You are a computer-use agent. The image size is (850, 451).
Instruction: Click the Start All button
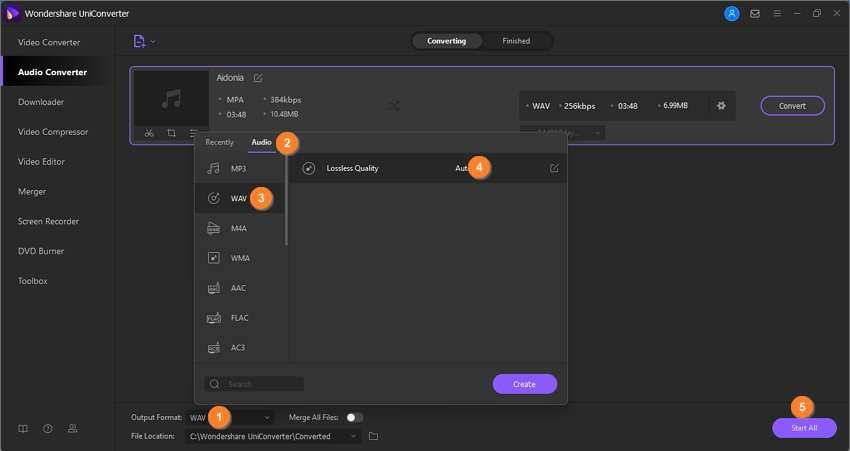804,428
